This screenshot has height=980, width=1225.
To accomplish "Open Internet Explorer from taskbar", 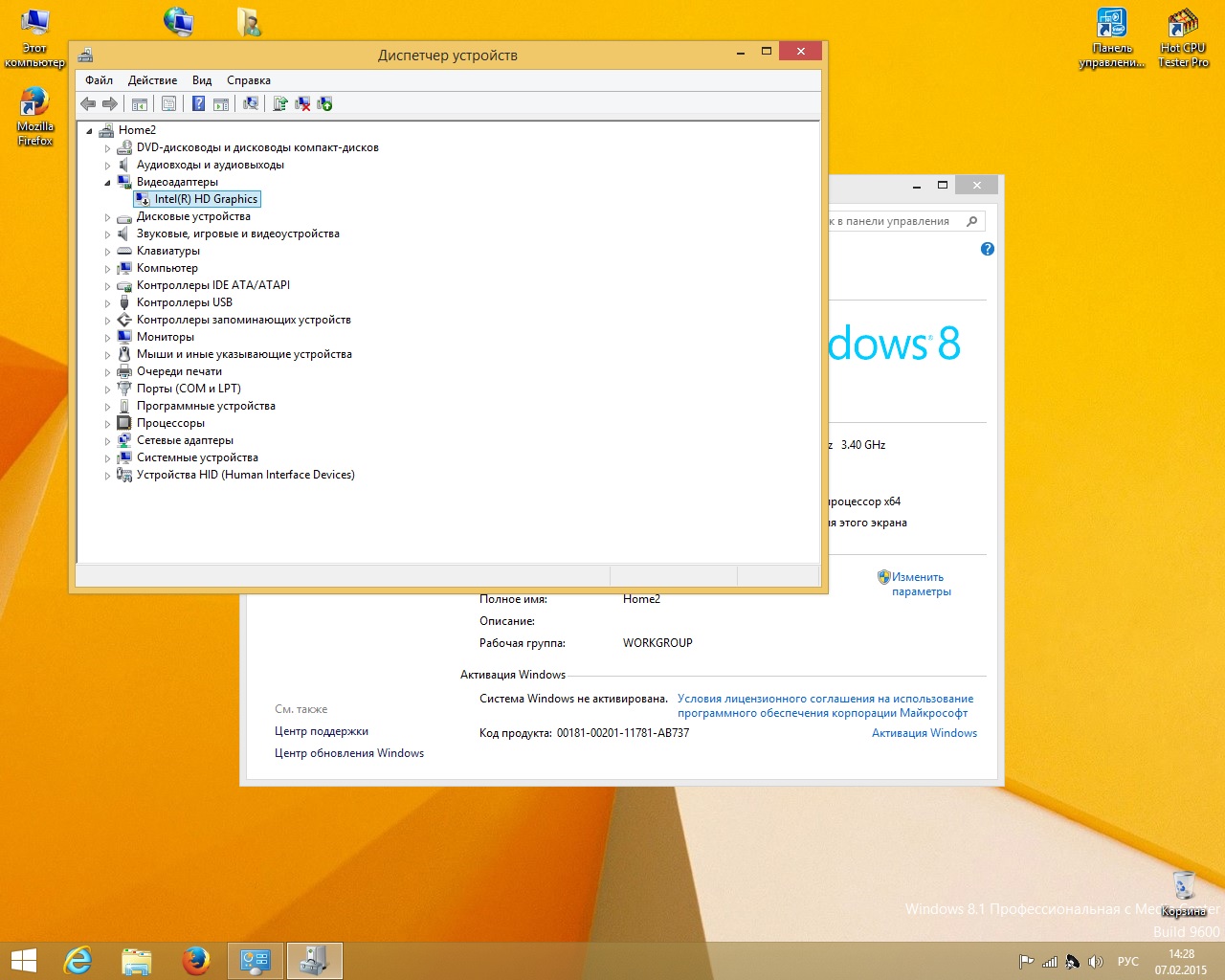I will click(78, 961).
